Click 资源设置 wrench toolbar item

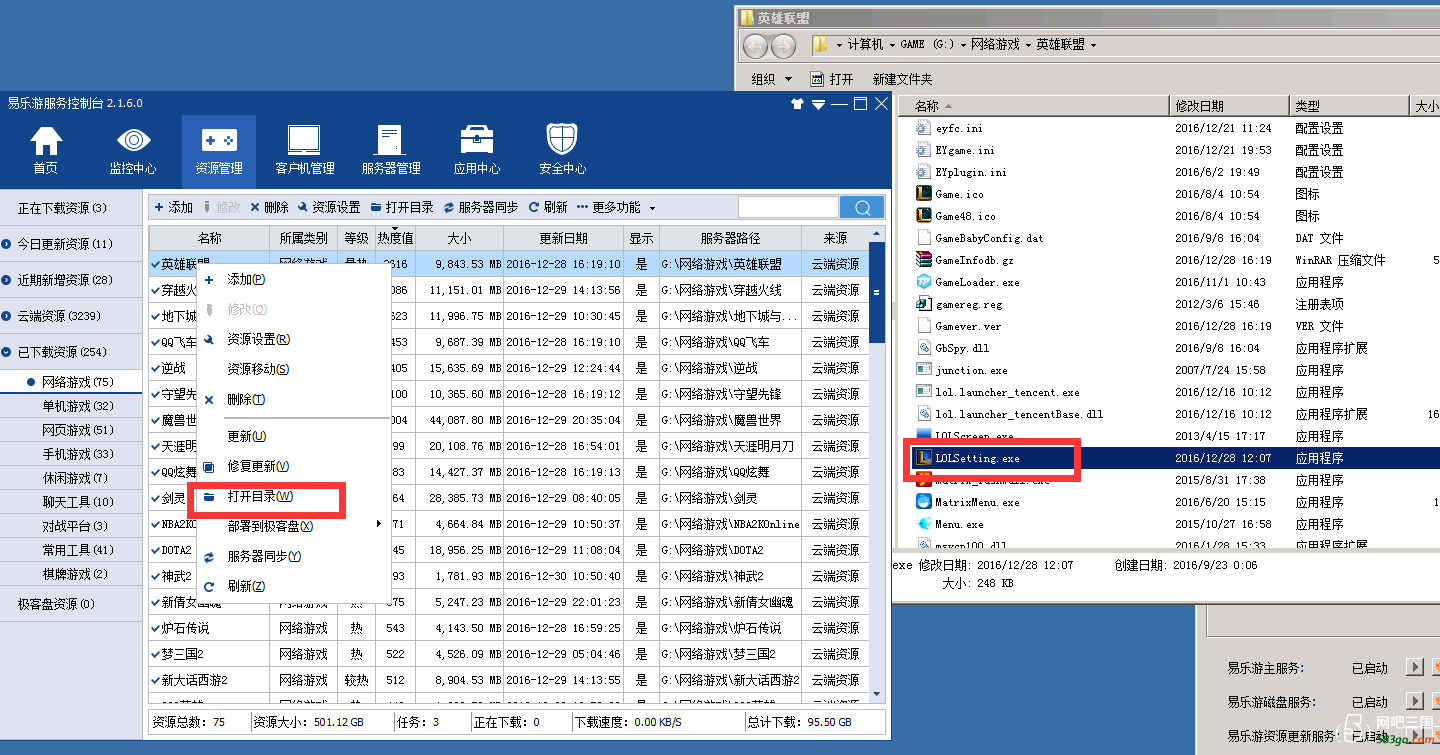329,207
